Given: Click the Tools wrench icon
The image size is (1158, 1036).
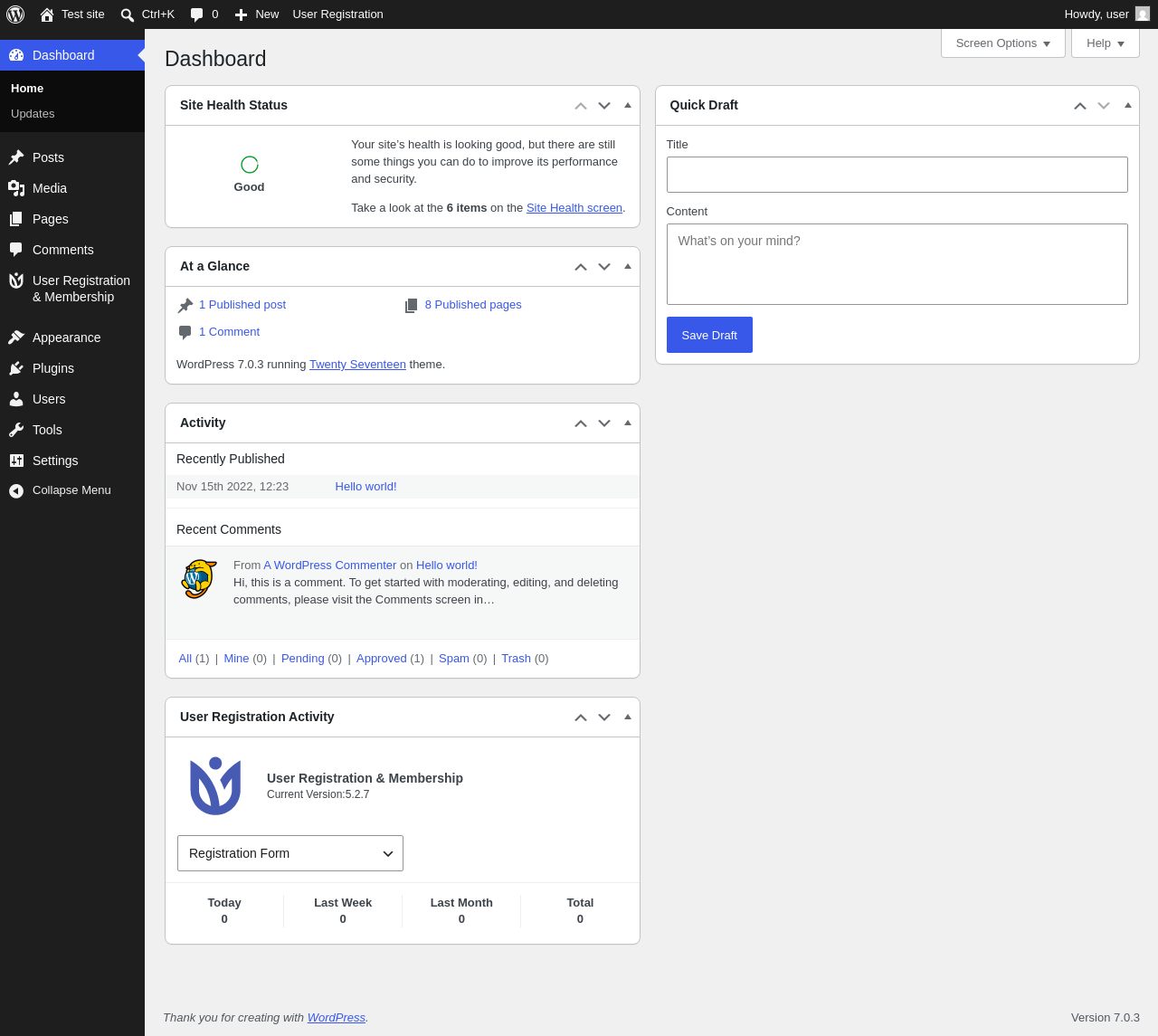Looking at the screenshot, I should [16, 430].
